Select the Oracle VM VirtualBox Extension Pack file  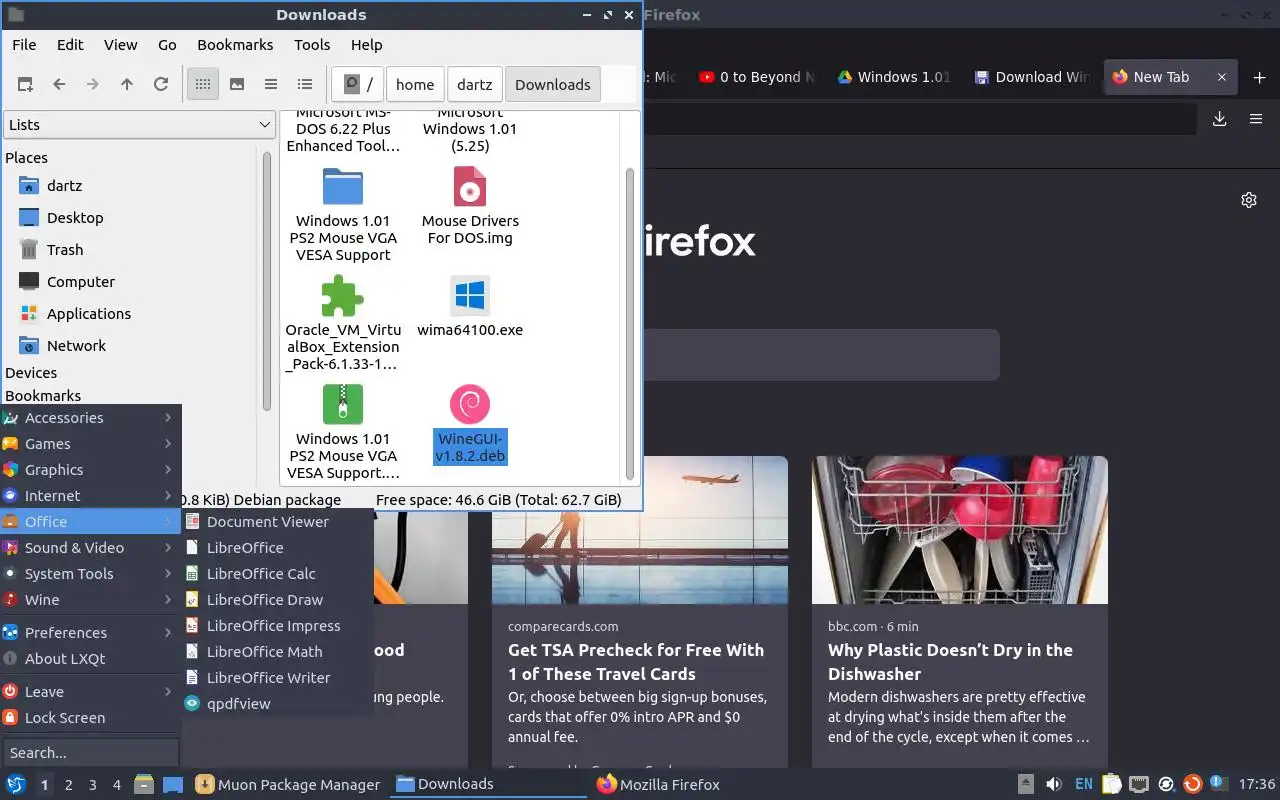343,323
